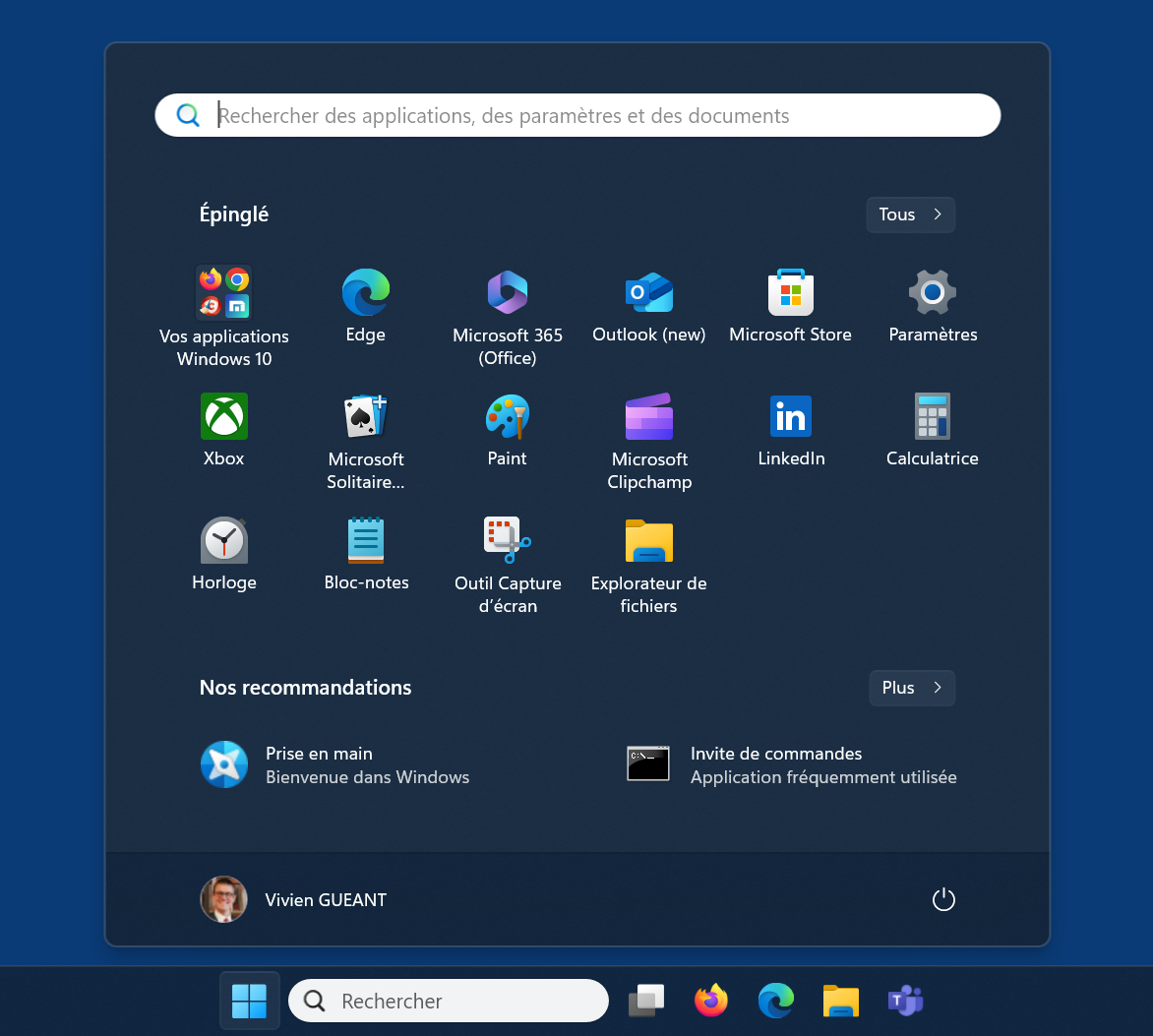The width and height of the screenshot is (1153, 1036).
Task: Open Explorateur de fichiers from pinned apps
Action: [648, 565]
